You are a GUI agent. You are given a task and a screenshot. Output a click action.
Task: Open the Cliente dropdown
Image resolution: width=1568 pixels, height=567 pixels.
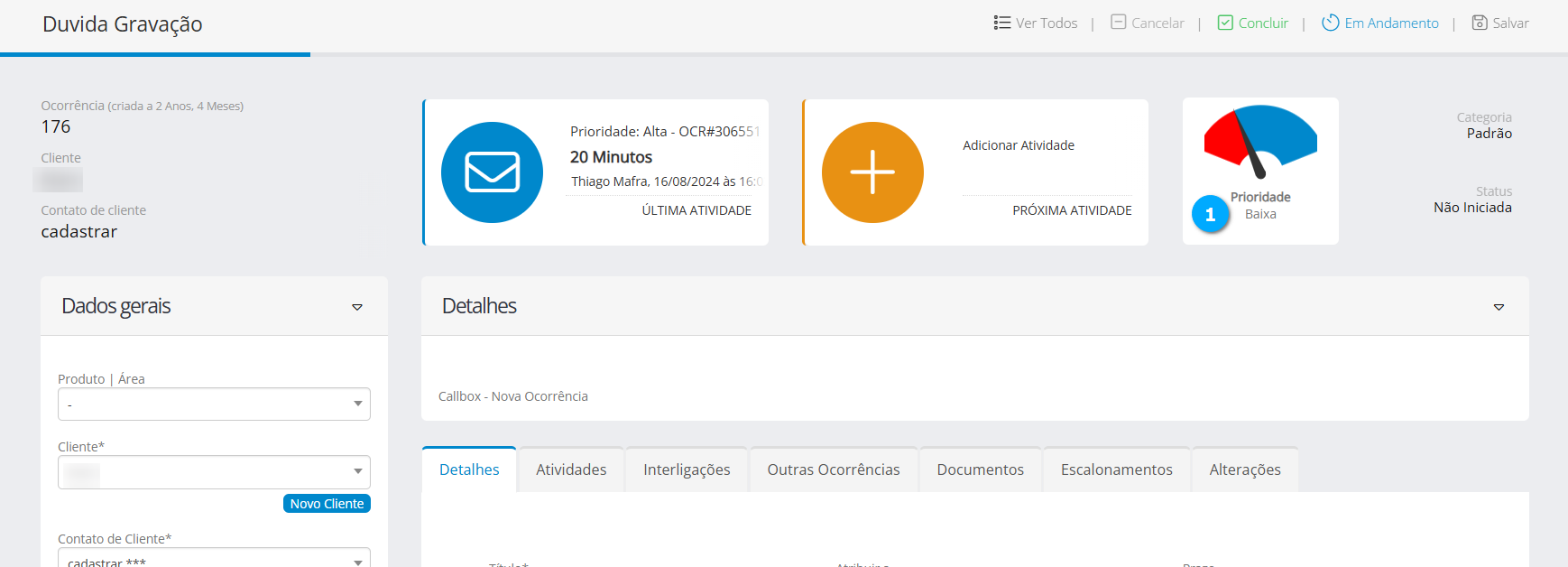214,472
